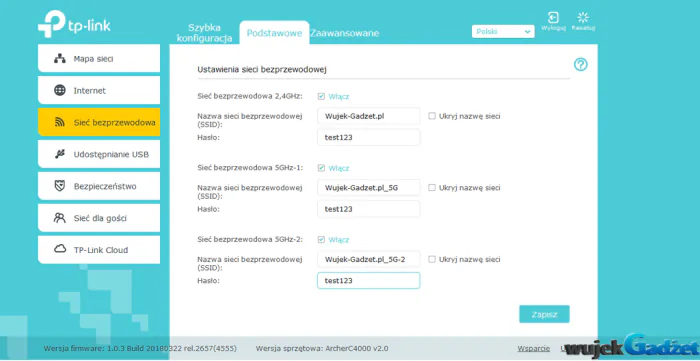This screenshot has width=700, height=361.
Task: Switch to Zaawansowane tab
Action: coord(345,33)
